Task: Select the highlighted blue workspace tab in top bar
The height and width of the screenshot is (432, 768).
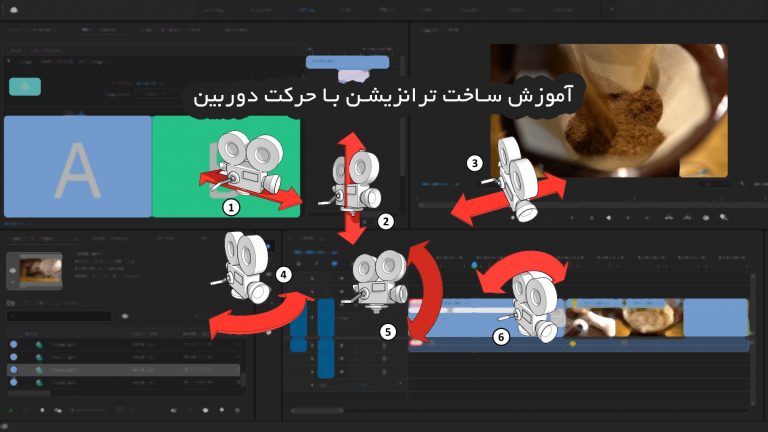Action: point(307,9)
